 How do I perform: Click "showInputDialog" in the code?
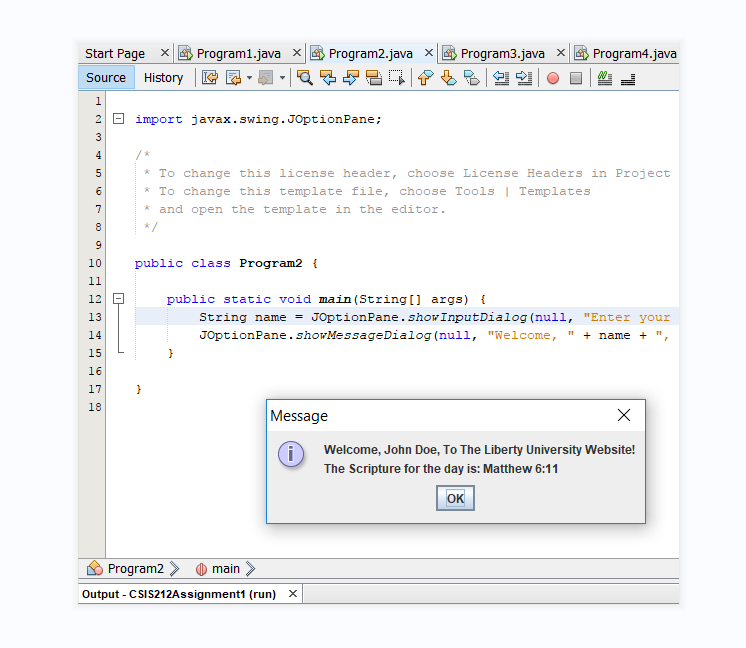(467, 317)
